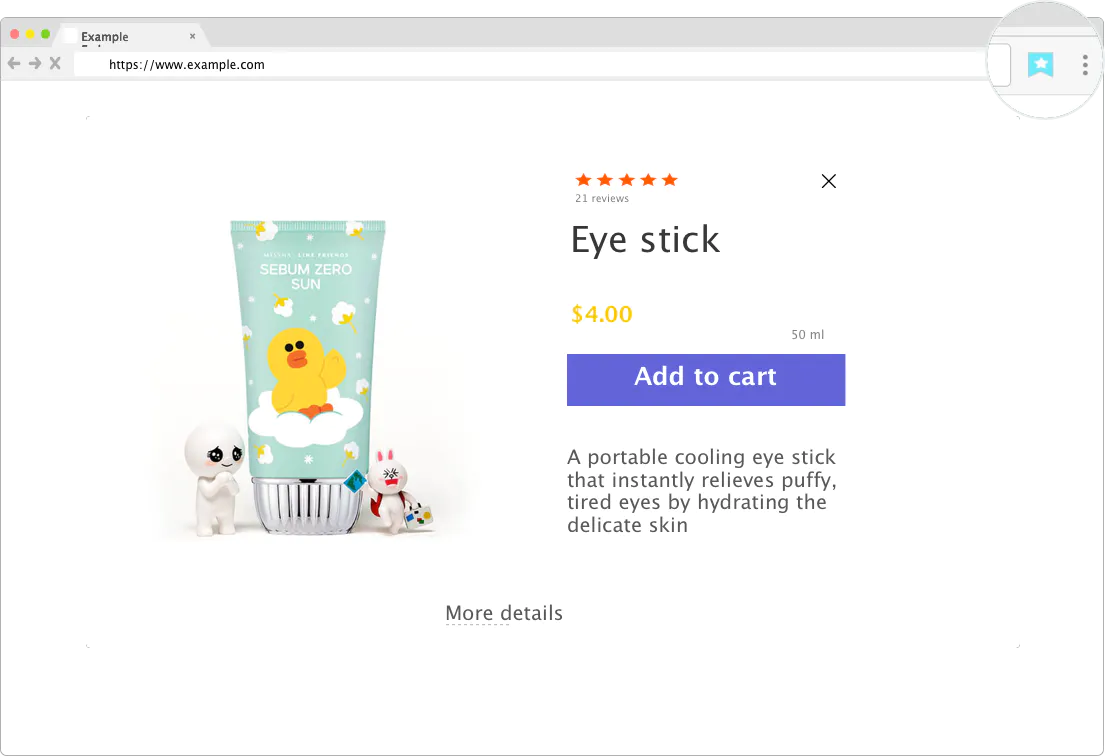Click the red close window button
Viewport: 1105px width, 756px height.
[14, 34]
